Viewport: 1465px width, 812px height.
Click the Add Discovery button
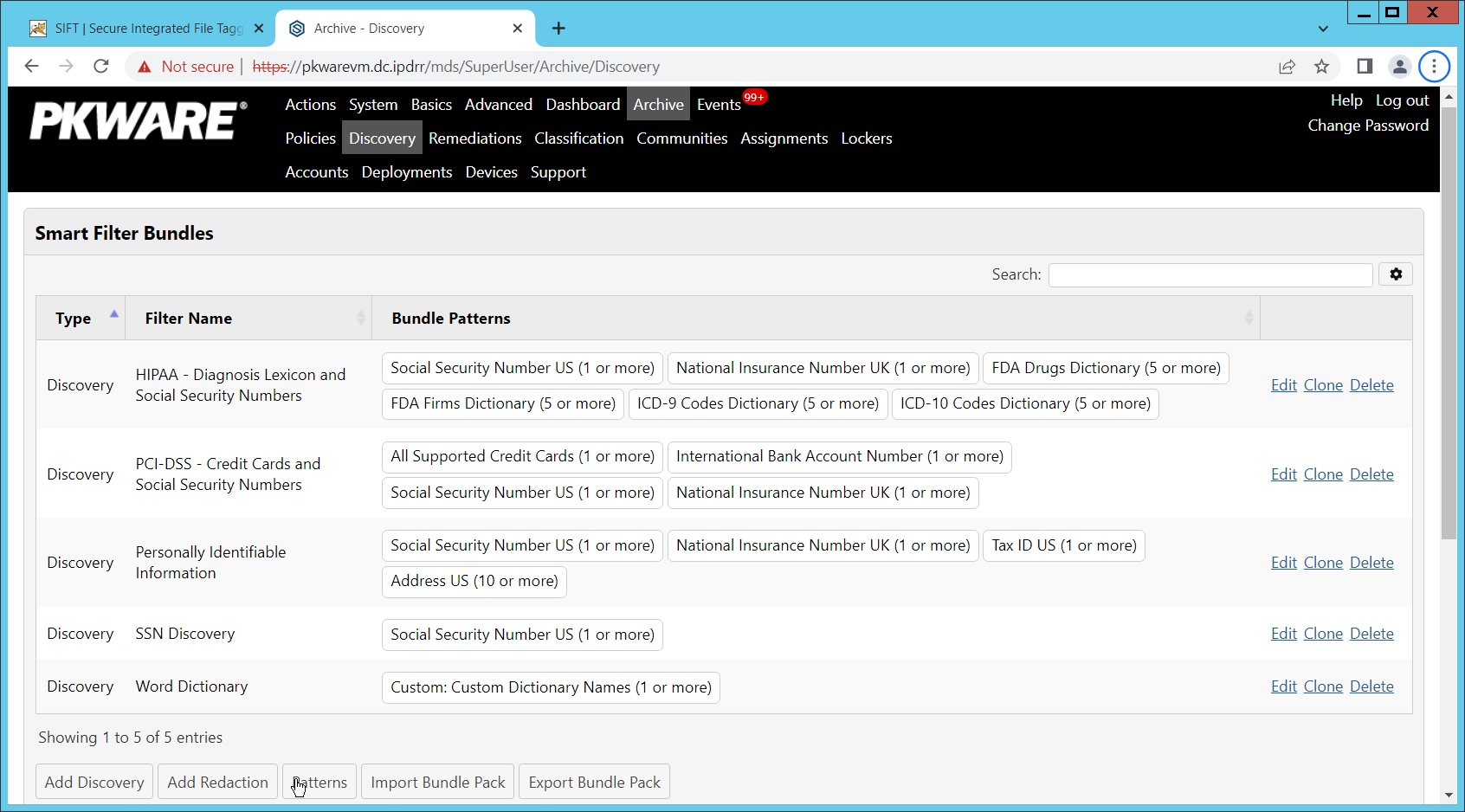click(x=94, y=783)
